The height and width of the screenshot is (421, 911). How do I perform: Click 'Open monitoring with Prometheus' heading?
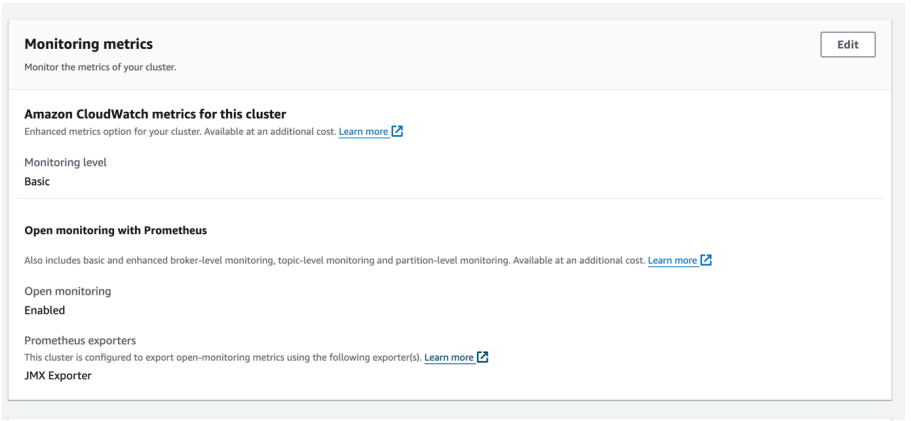coord(116,231)
